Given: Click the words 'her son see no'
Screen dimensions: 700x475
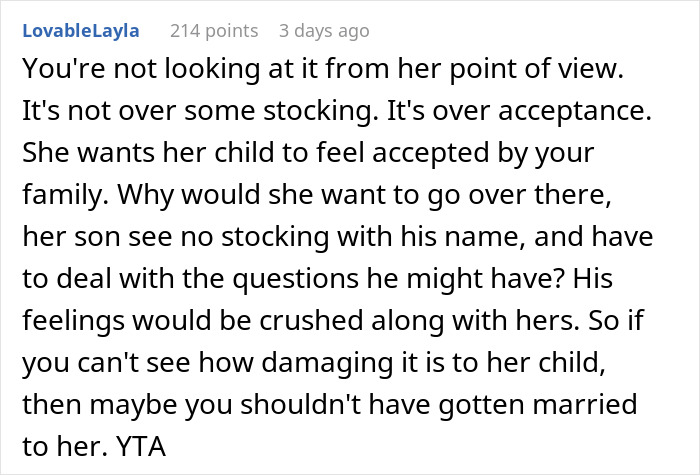Looking at the screenshot, I should [x=119, y=237].
